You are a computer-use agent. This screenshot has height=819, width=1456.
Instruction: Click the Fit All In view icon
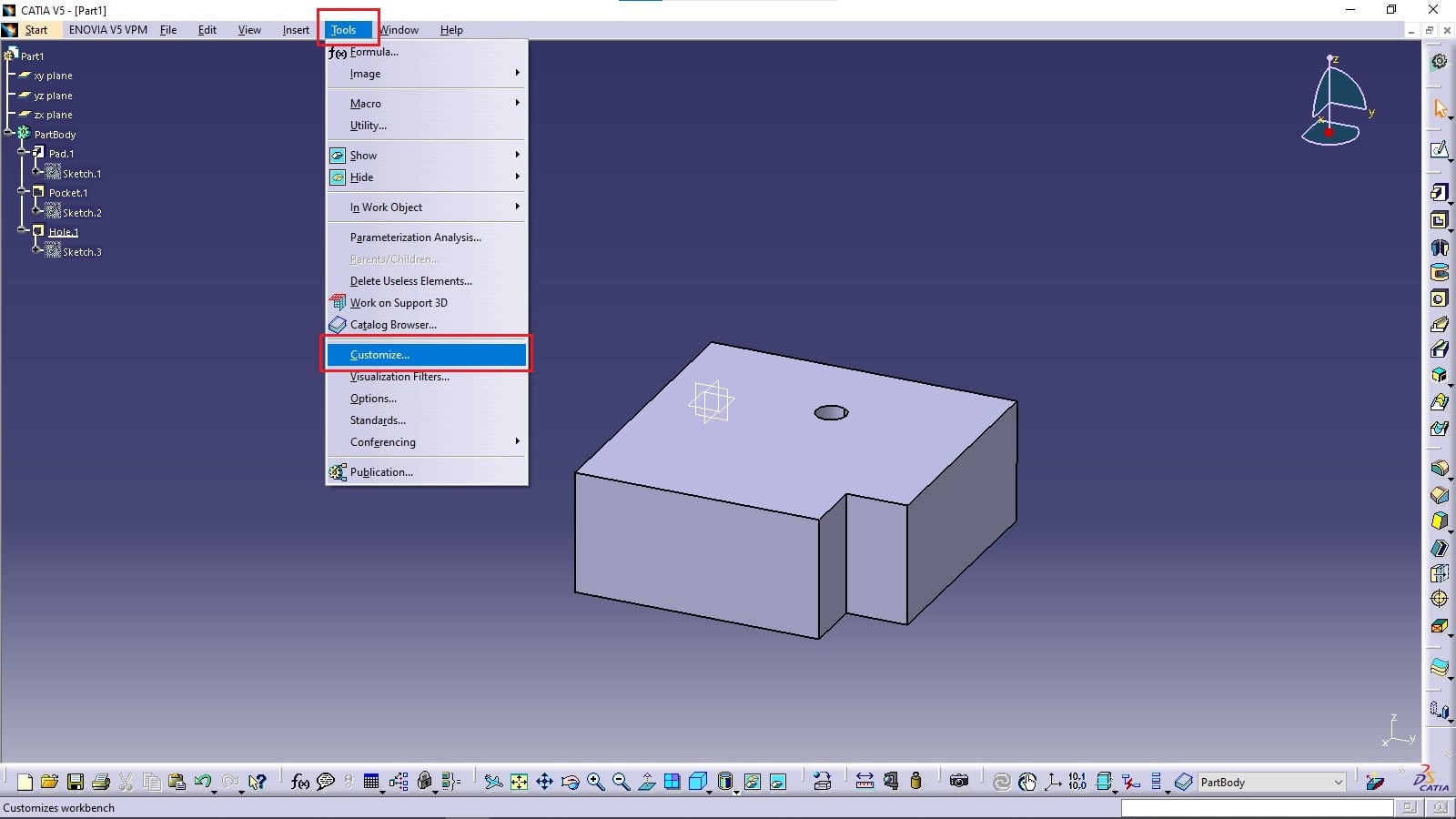[x=519, y=782]
